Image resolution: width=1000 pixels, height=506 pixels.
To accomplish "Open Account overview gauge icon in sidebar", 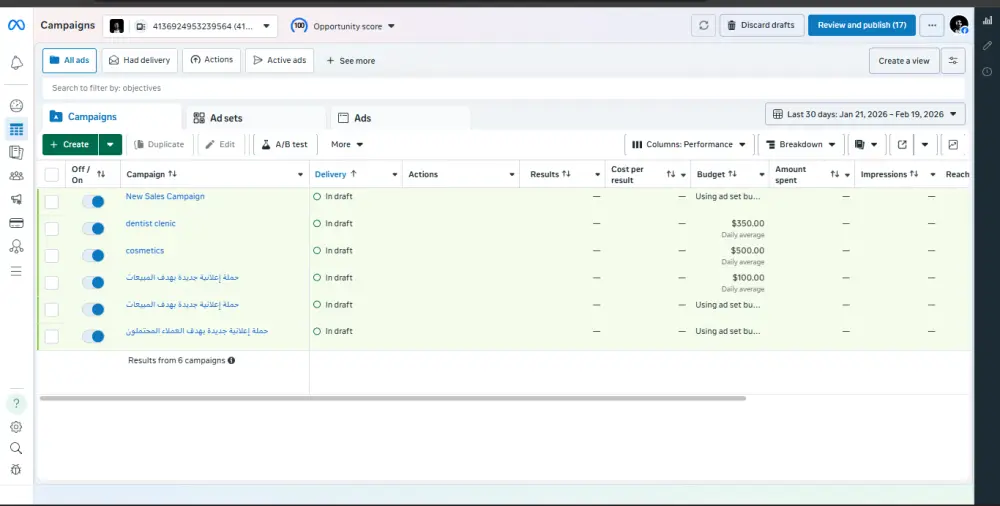I will pos(17,105).
